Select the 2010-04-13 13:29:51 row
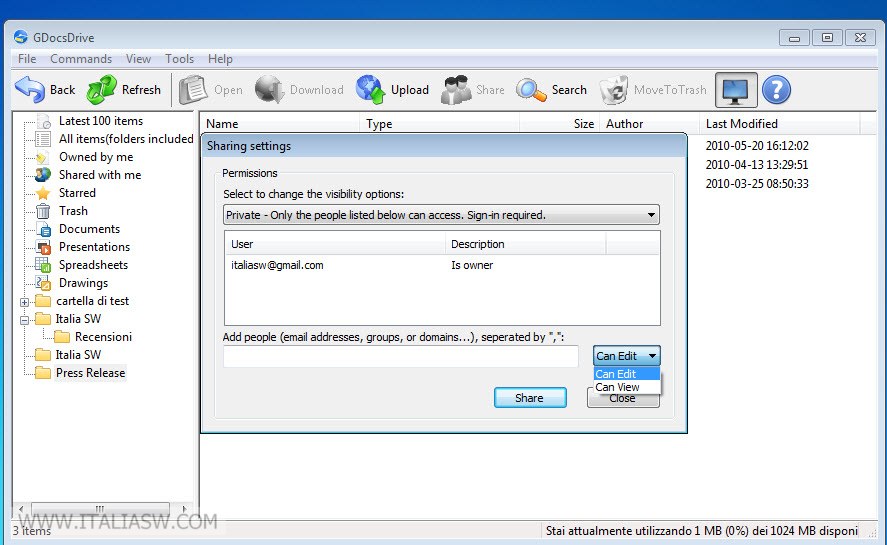 757,165
